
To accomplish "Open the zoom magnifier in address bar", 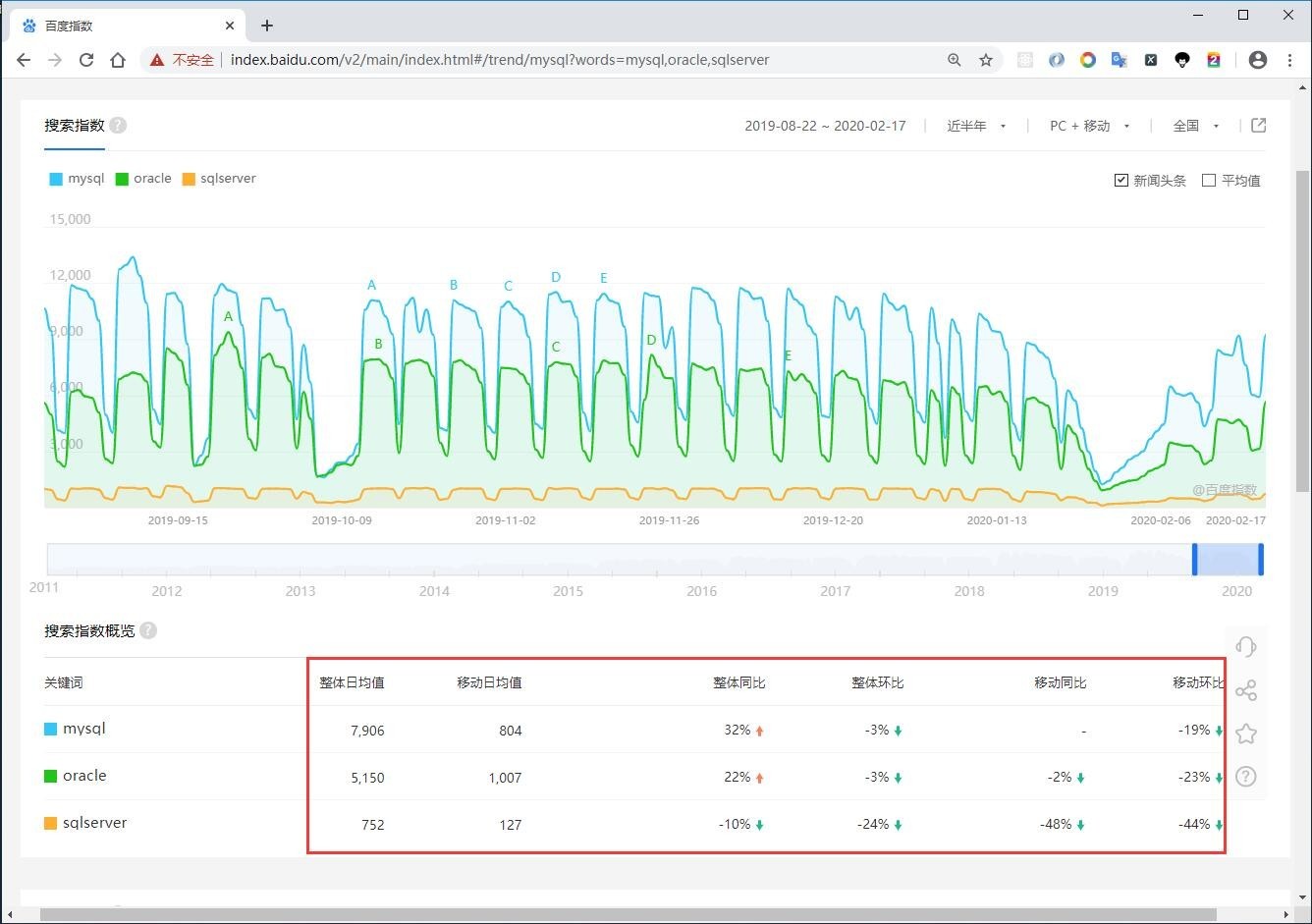I will coord(954,60).
